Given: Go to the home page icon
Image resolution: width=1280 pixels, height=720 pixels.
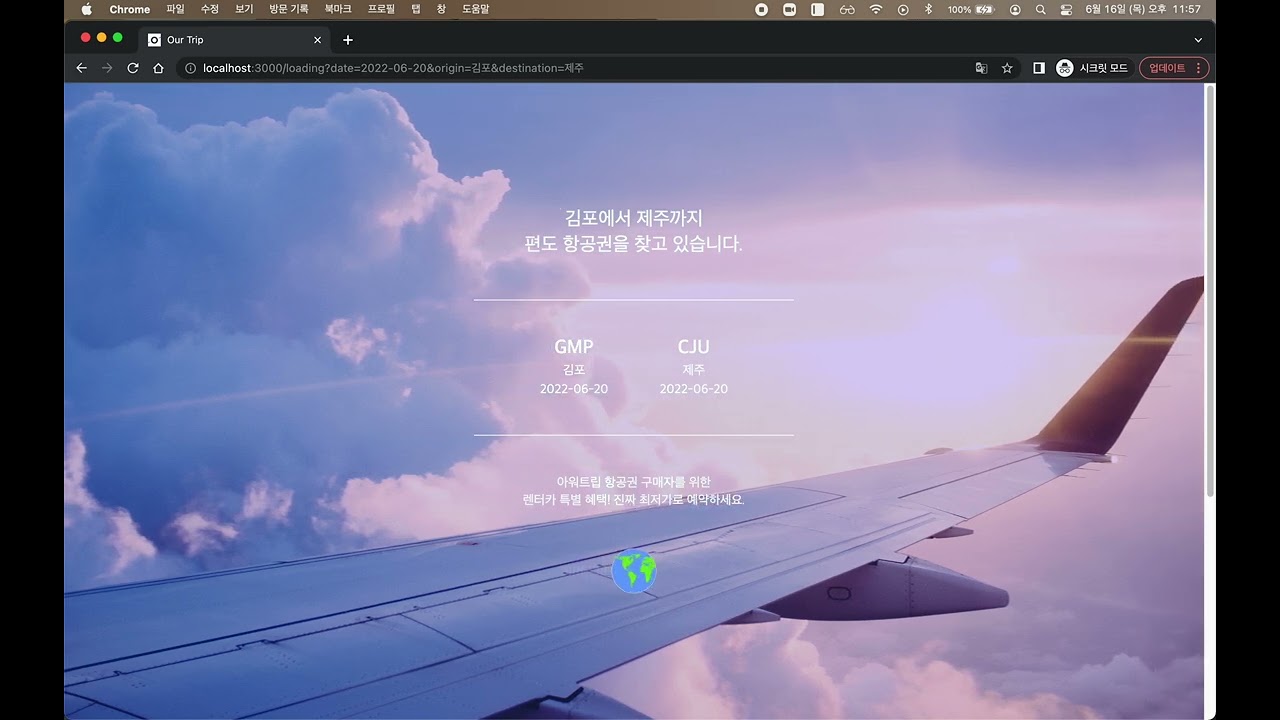Looking at the screenshot, I should [x=158, y=68].
